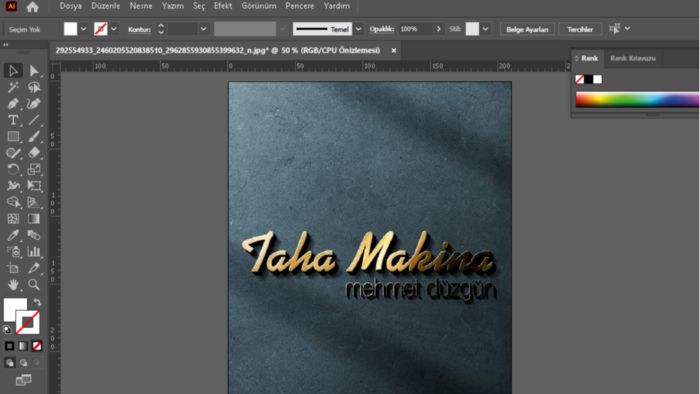Select the Selection tool arrow
The width and height of the screenshot is (700, 394).
point(13,71)
